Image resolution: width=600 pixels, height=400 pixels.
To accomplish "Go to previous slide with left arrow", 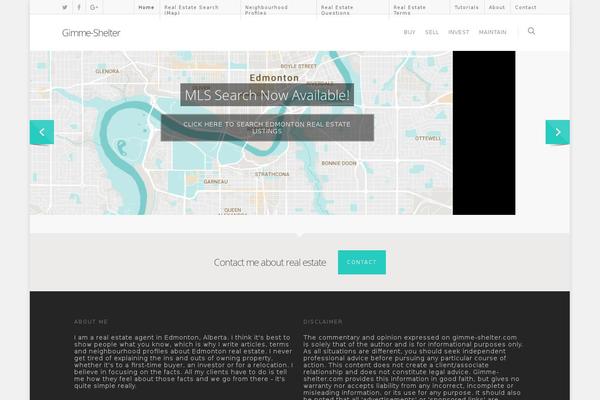I will [42, 132].
